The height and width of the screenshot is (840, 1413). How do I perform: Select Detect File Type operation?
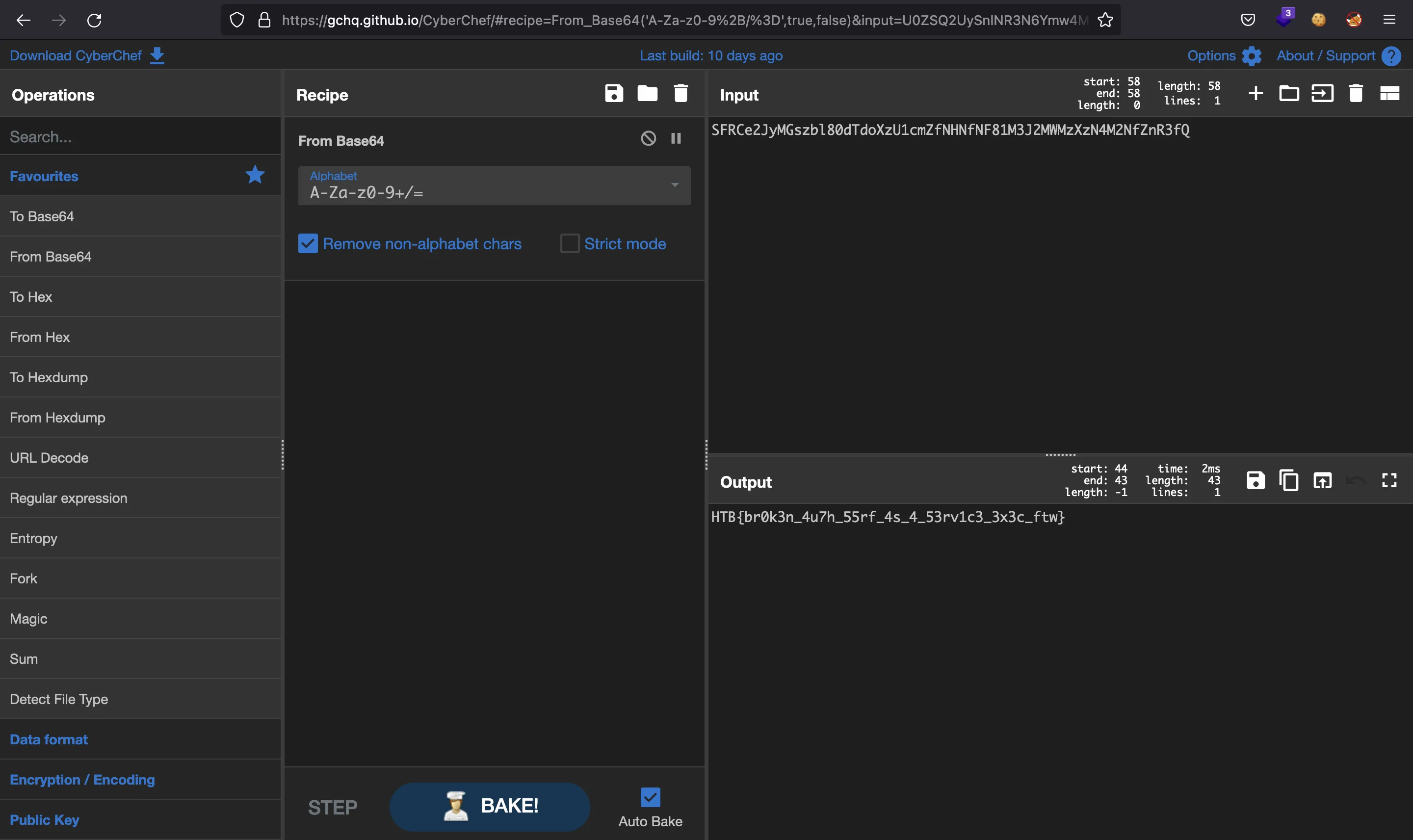point(140,699)
